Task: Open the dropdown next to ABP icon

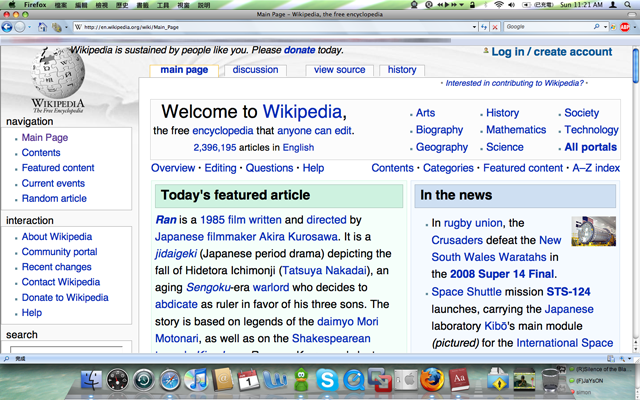Action: click(635, 27)
